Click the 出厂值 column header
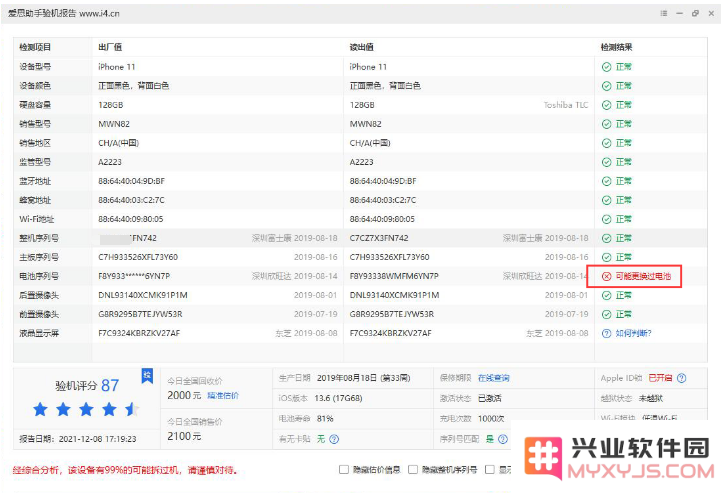 point(110,47)
